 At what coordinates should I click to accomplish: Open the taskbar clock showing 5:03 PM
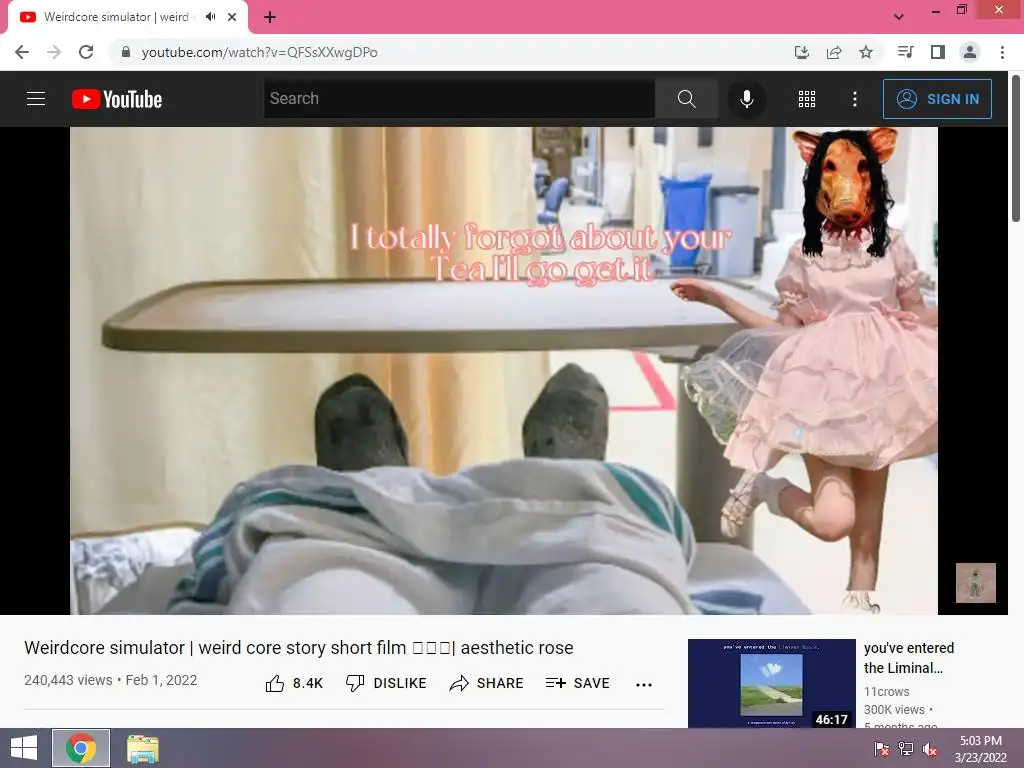click(981, 748)
